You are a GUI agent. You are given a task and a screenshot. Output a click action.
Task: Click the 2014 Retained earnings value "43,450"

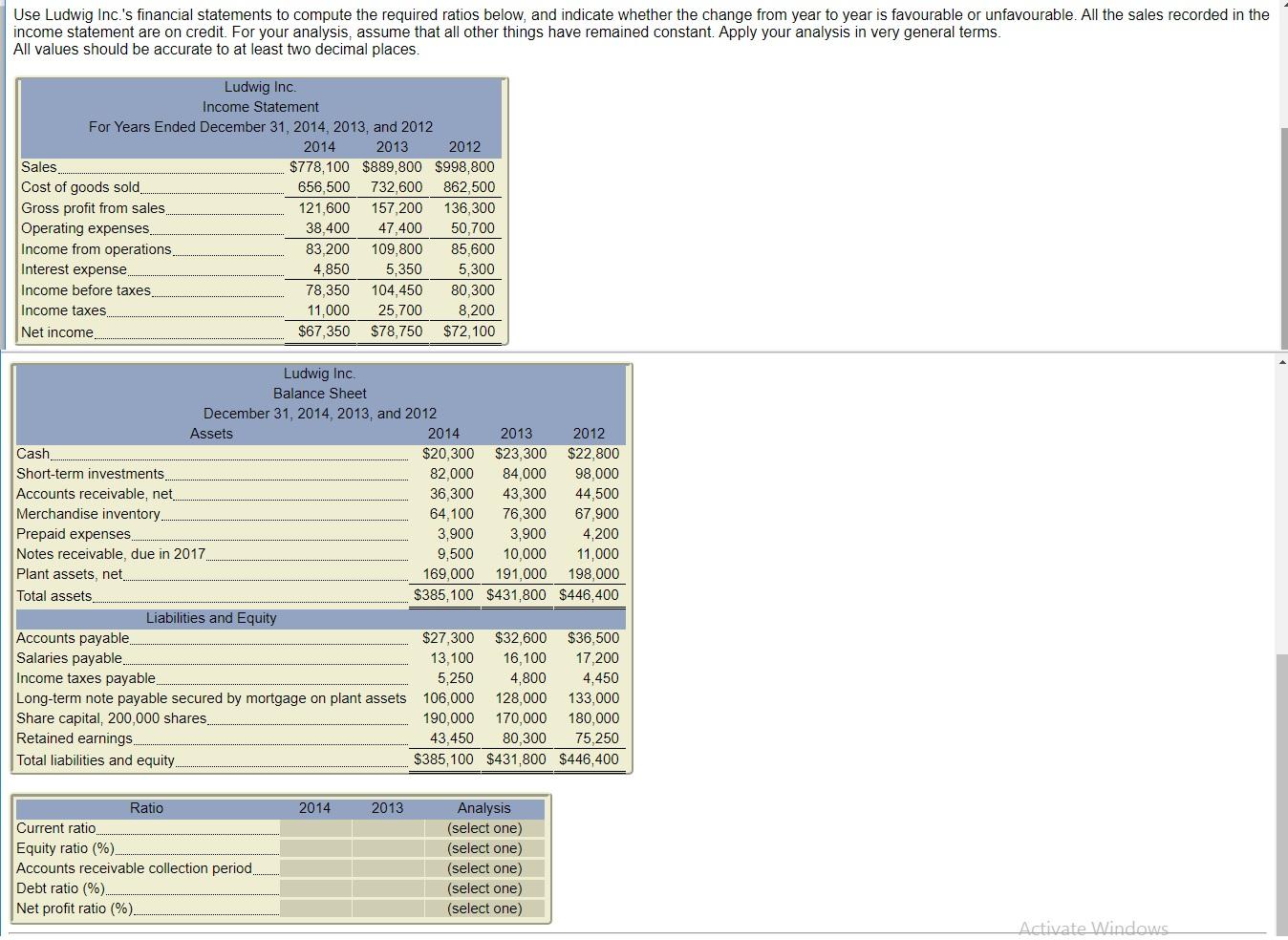452,738
